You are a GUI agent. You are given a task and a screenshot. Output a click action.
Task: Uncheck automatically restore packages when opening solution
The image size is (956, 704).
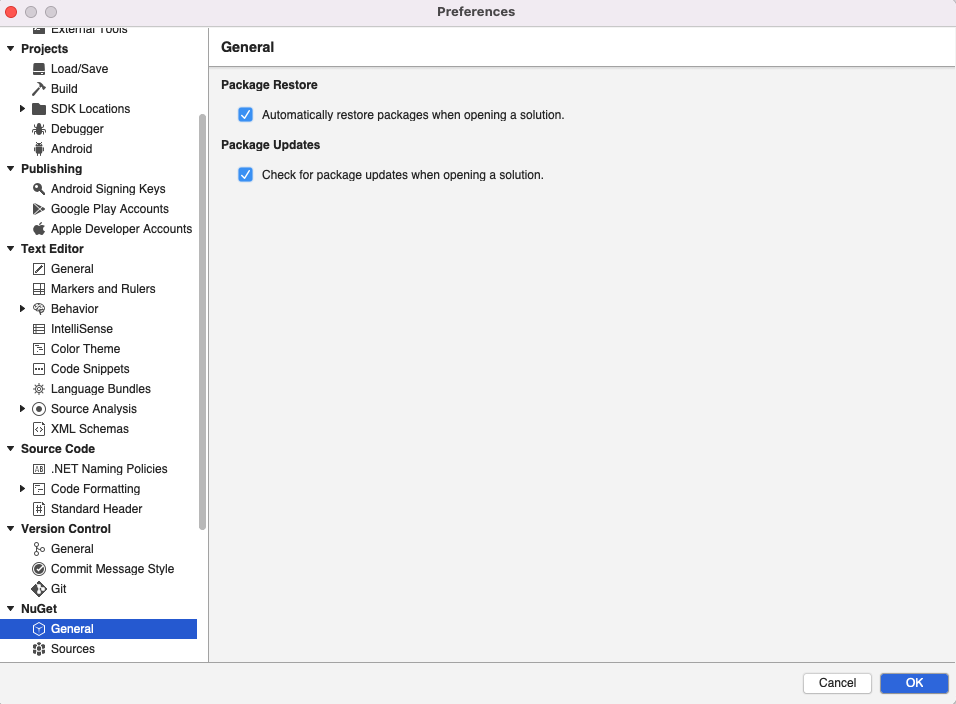pos(245,114)
